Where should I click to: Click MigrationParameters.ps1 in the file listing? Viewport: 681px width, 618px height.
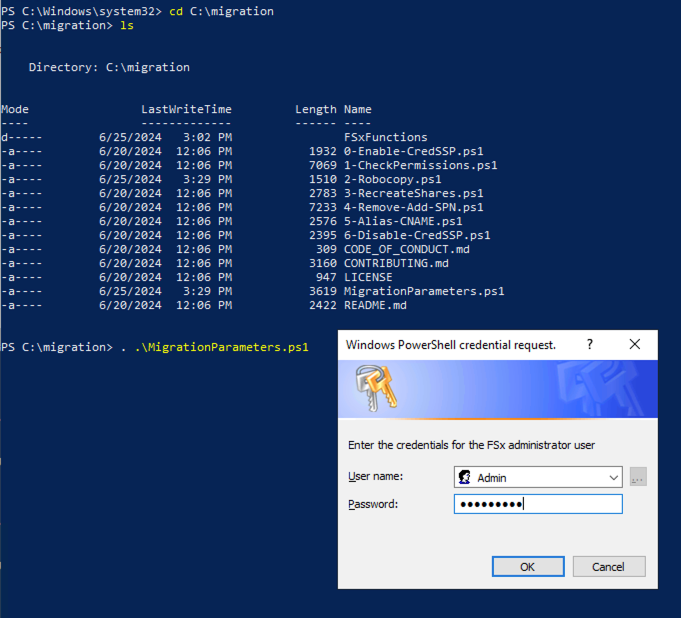click(424, 291)
